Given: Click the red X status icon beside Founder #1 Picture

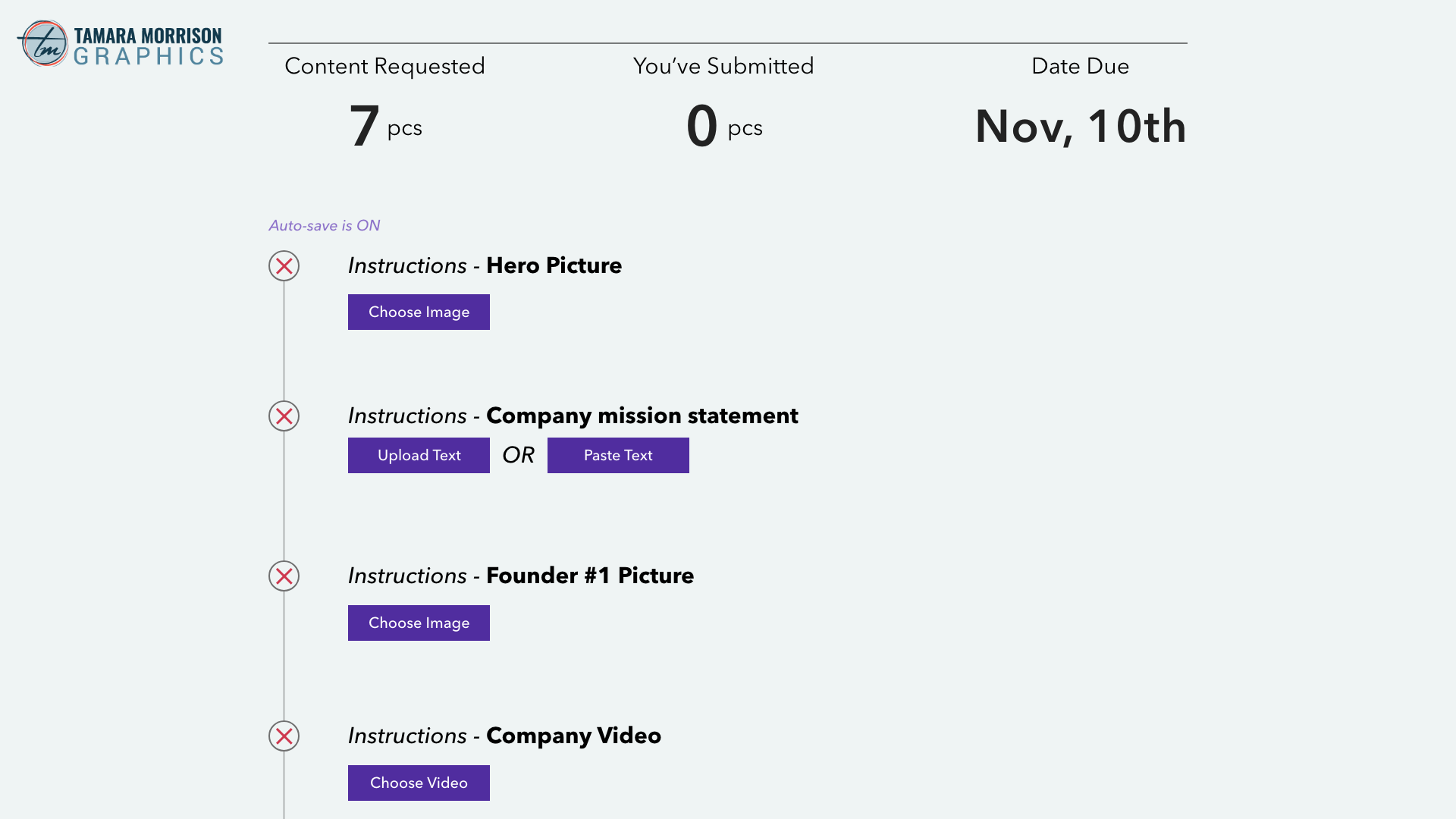Looking at the screenshot, I should tap(284, 576).
